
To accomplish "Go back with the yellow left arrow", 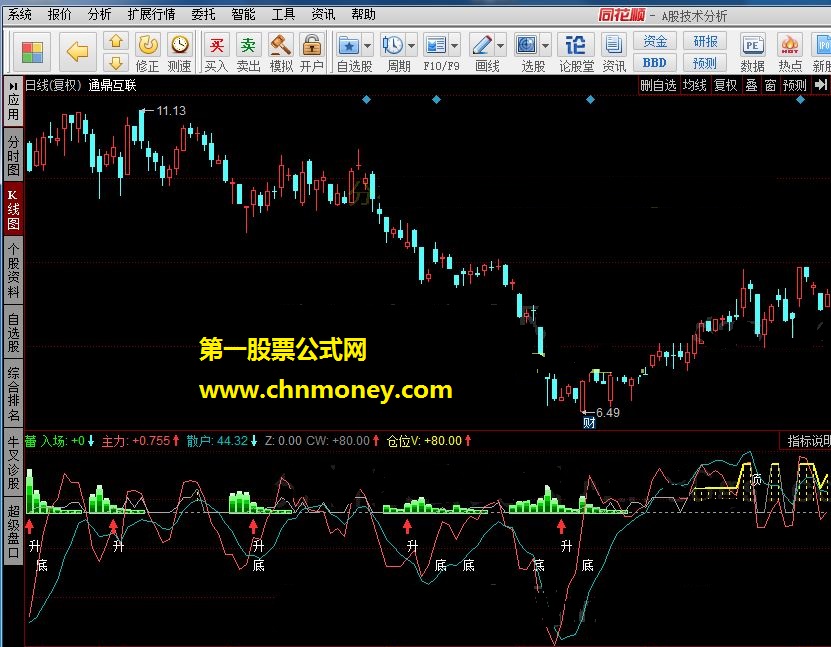I will [x=78, y=52].
